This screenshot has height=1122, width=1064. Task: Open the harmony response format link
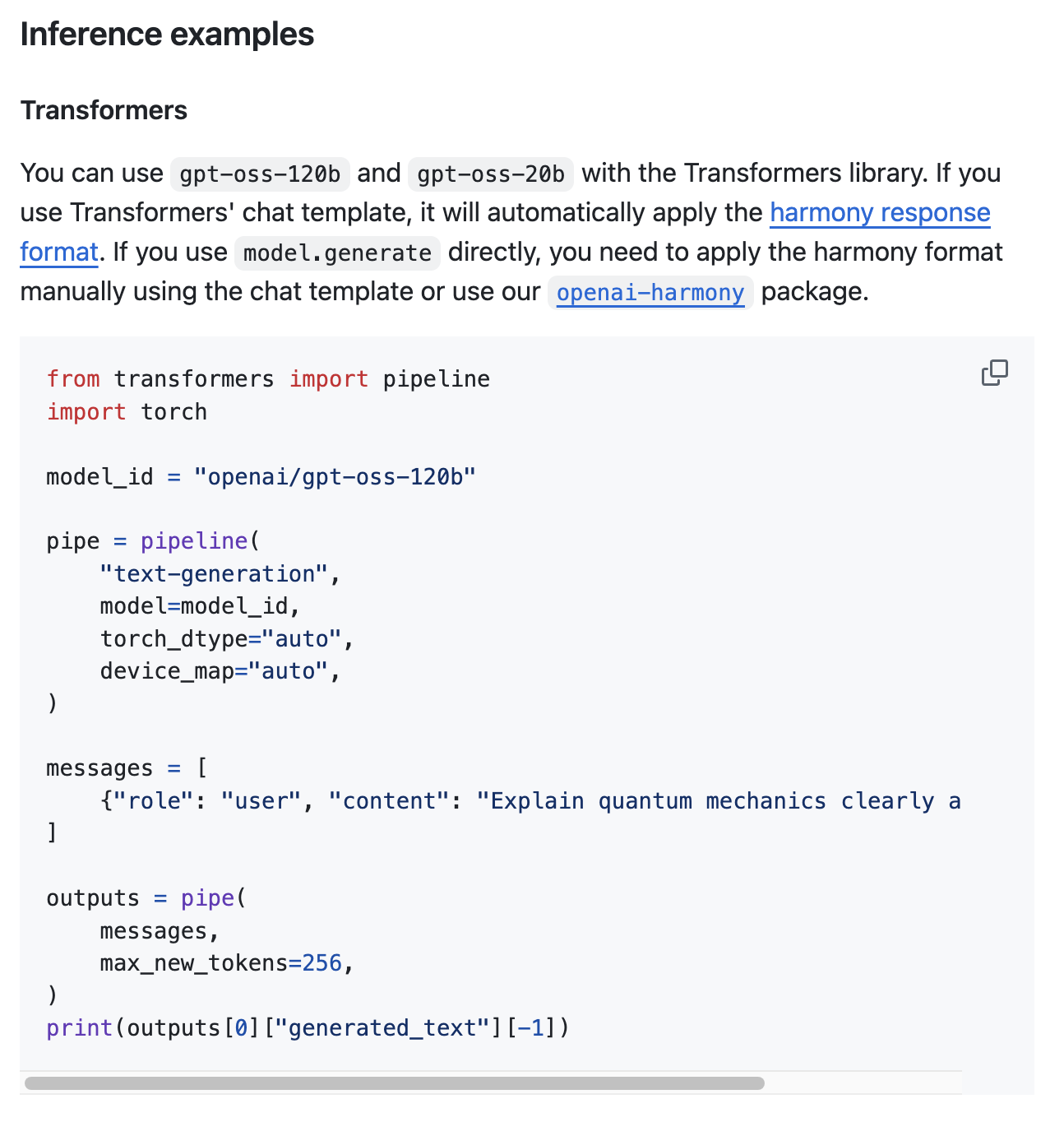click(879, 213)
